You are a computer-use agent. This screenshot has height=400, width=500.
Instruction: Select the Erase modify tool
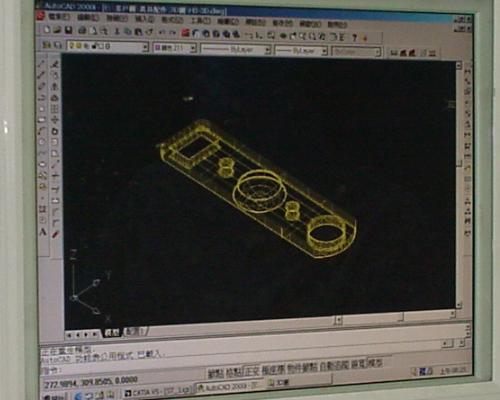(x=55, y=65)
